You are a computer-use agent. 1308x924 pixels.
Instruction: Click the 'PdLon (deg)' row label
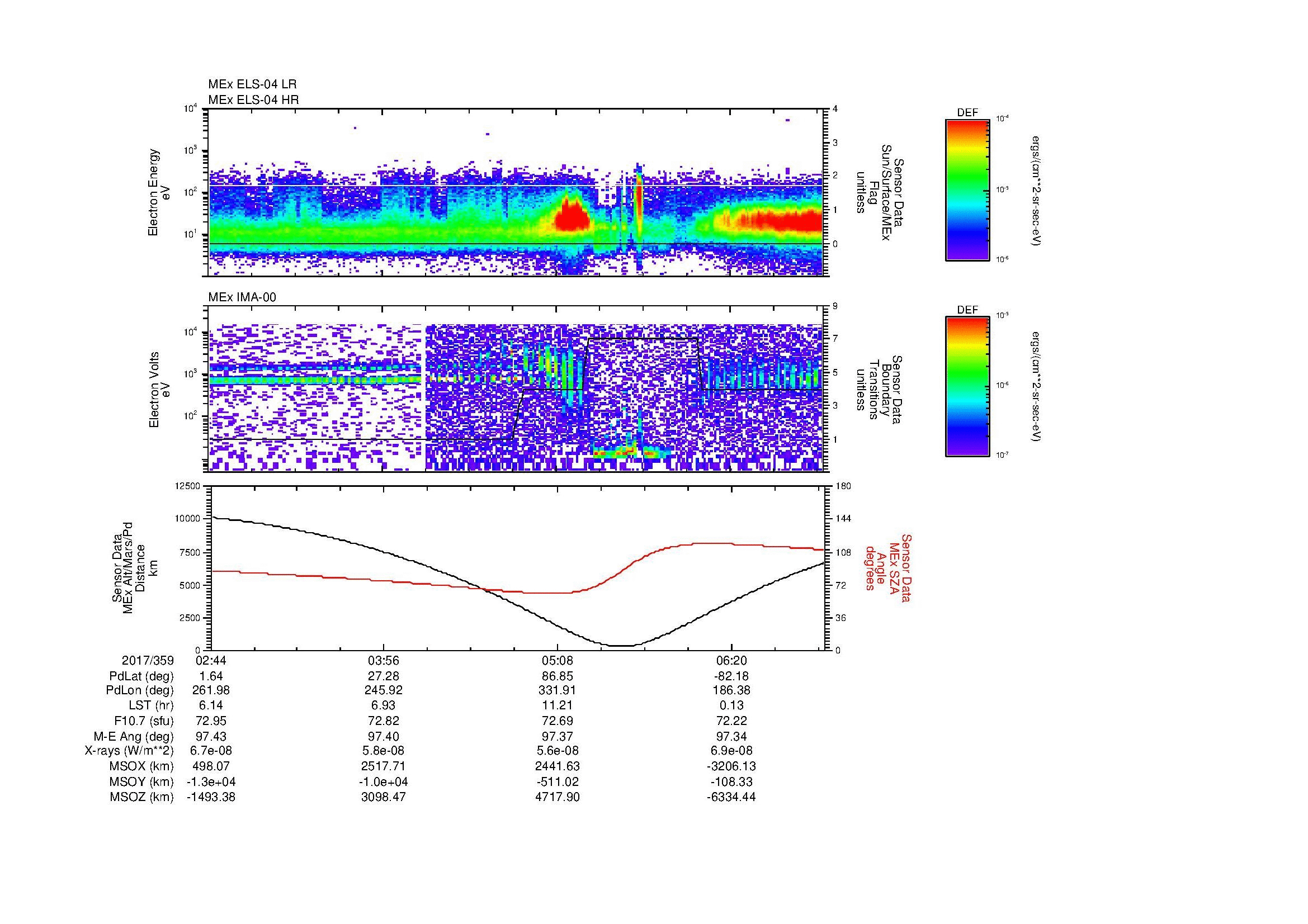[140, 690]
